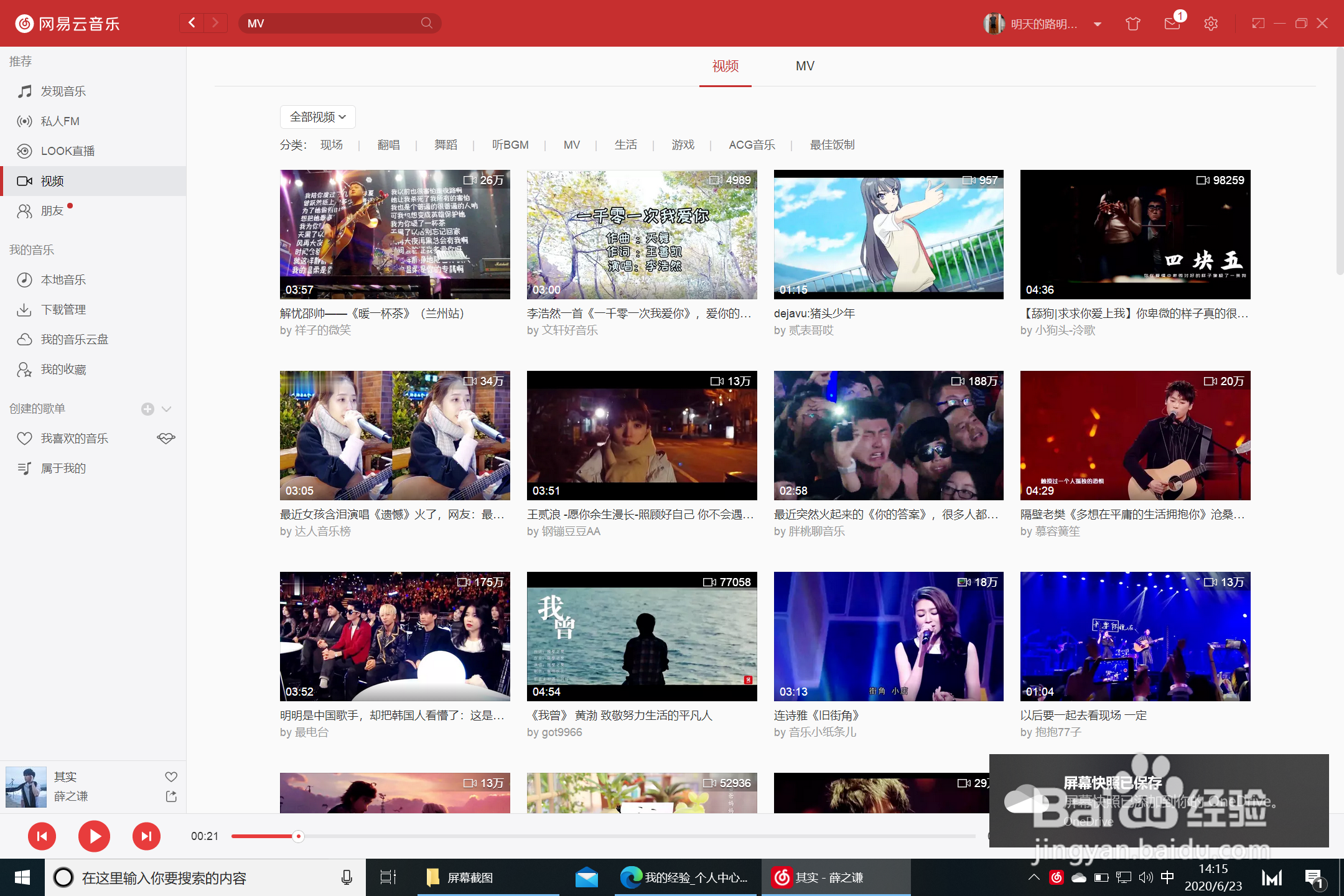Add new playlist with plus icon
Viewport: 1344px width, 896px height.
click(x=147, y=409)
